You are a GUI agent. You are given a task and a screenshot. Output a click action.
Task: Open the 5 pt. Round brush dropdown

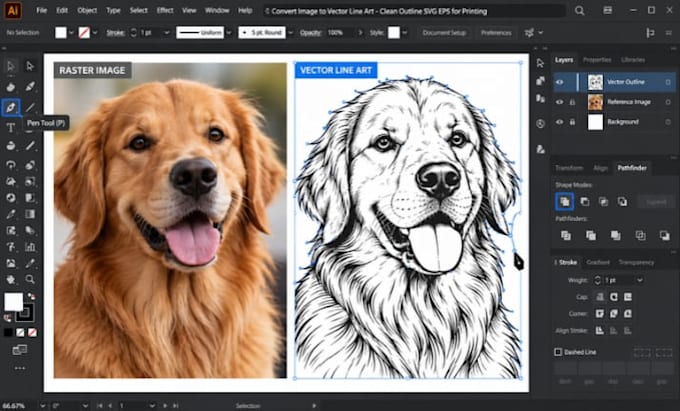click(291, 33)
